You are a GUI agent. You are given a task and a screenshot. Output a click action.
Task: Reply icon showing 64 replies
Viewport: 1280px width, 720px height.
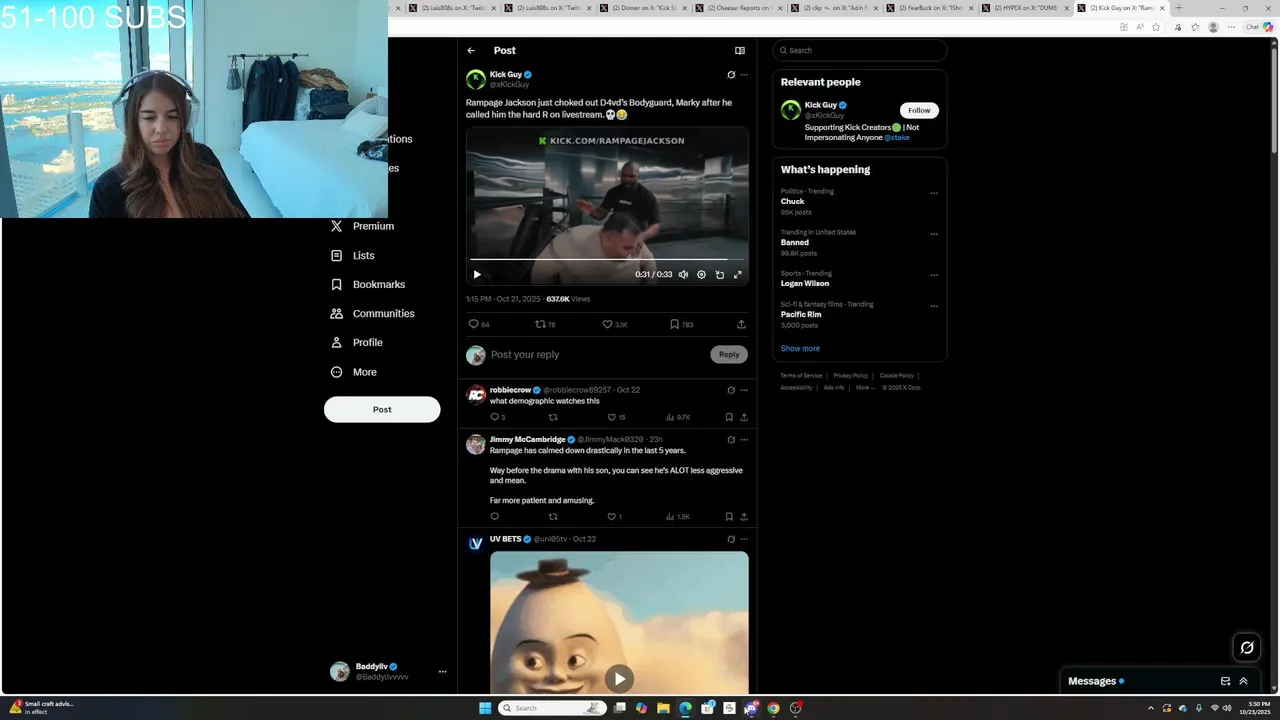[x=479, y=324]
